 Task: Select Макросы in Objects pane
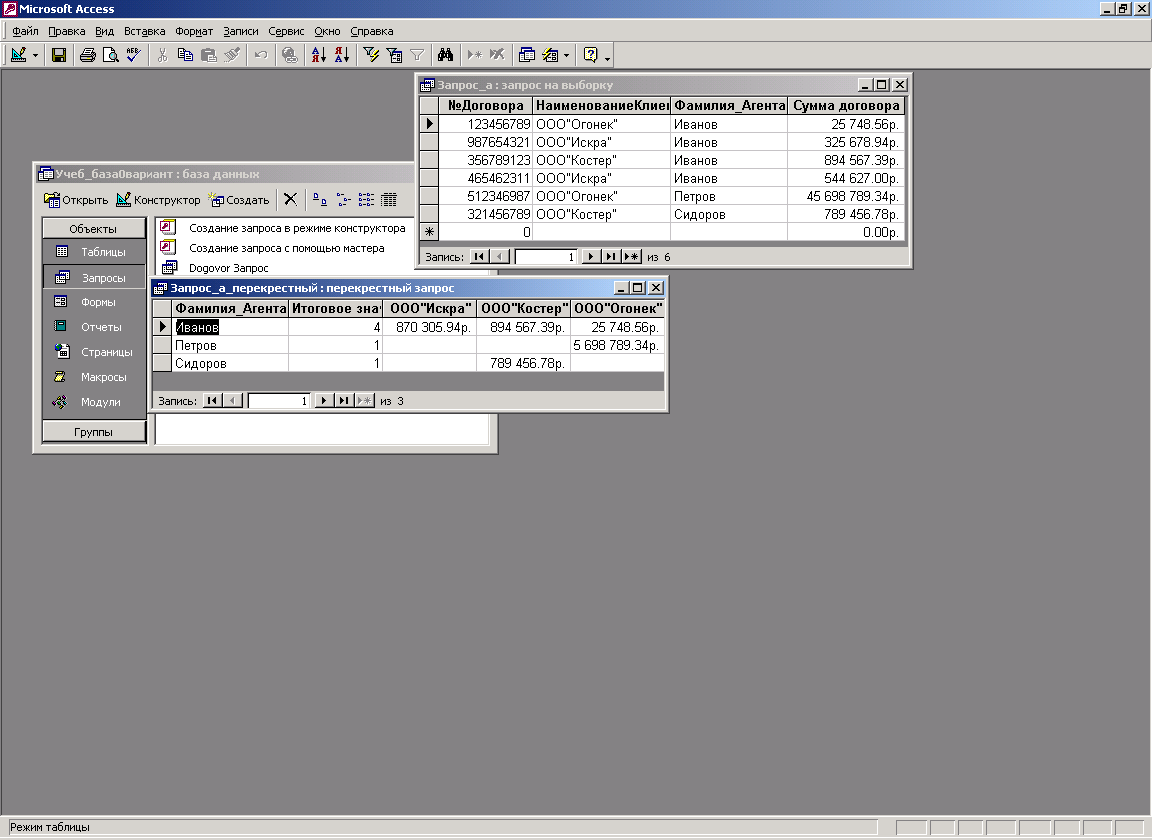point(94,377)
